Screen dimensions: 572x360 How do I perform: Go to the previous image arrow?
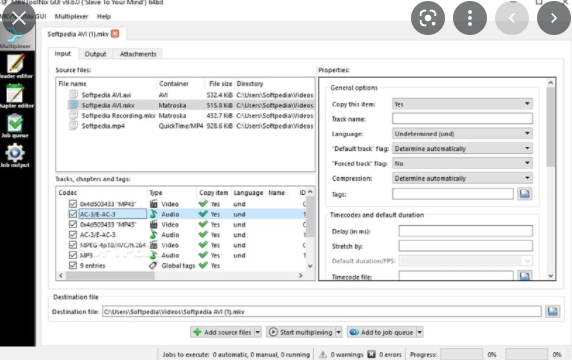point(512,18)
